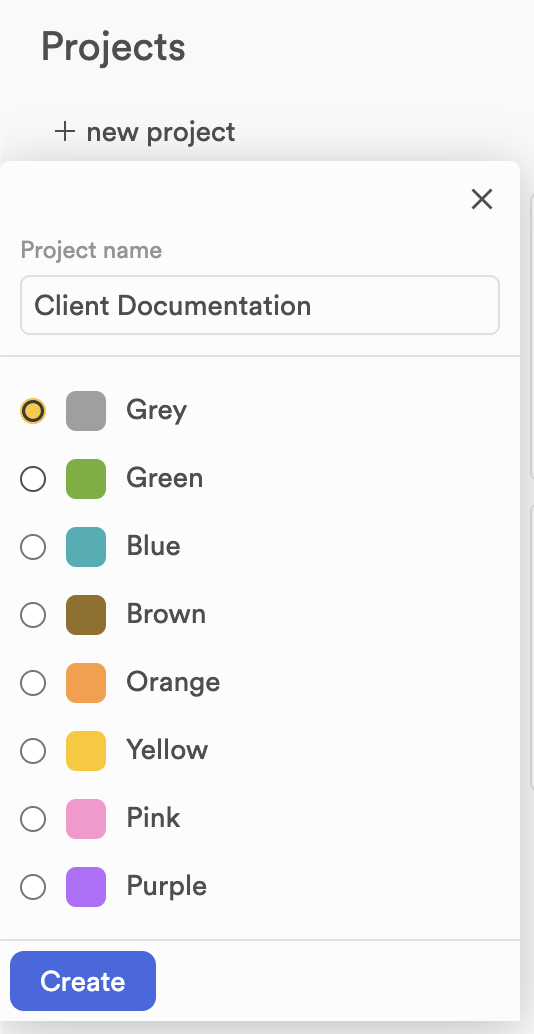
Task: Close the new project dialog
Action: click(x=482, y=198)
